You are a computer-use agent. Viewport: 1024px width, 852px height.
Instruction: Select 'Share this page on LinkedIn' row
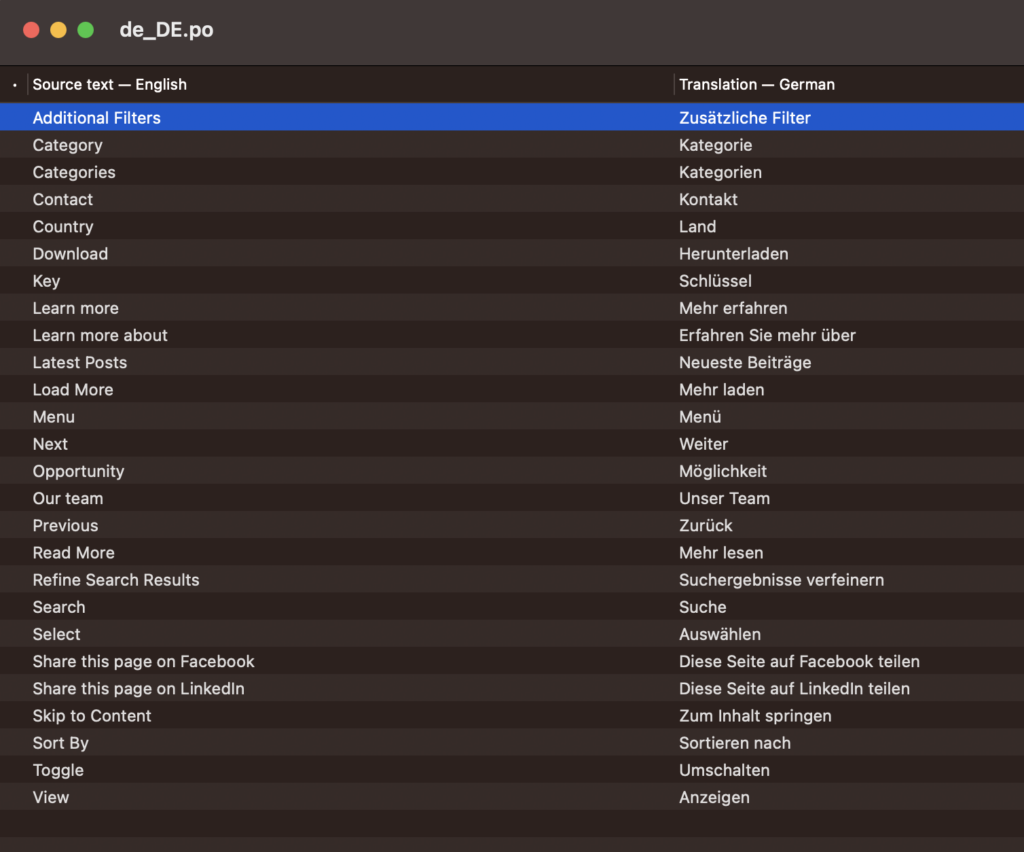[138, 688]
